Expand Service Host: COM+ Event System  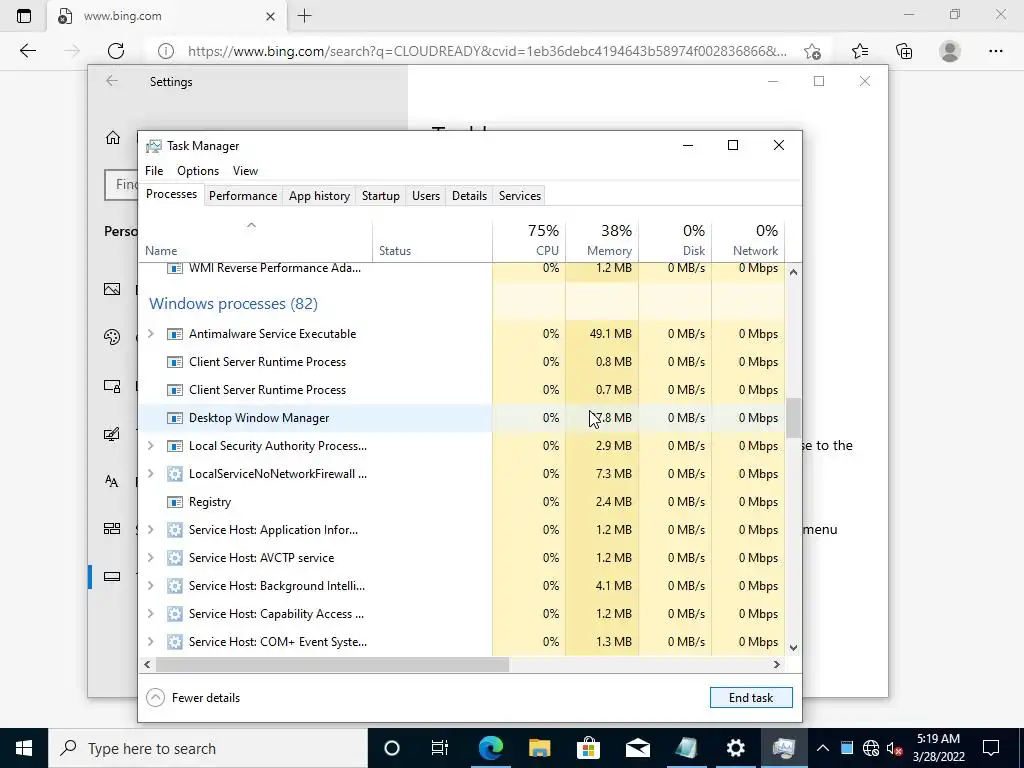pos(151,642)
